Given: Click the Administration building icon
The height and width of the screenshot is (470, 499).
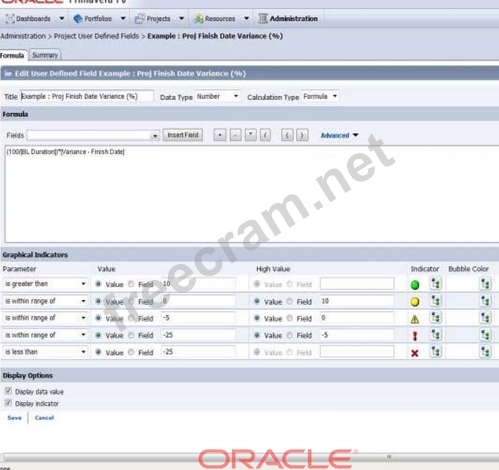Looking at the screenshot, I should pos(263,18).
